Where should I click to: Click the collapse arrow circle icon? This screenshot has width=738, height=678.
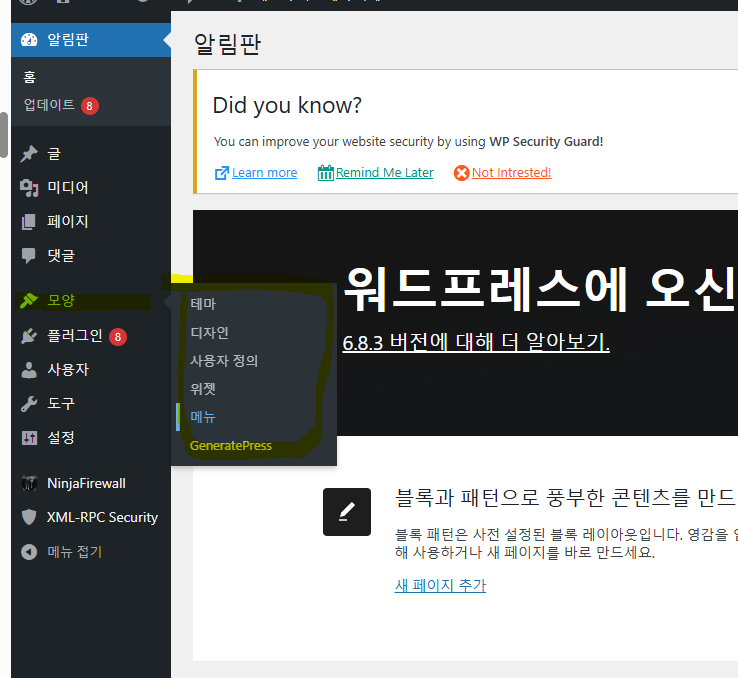29,551
